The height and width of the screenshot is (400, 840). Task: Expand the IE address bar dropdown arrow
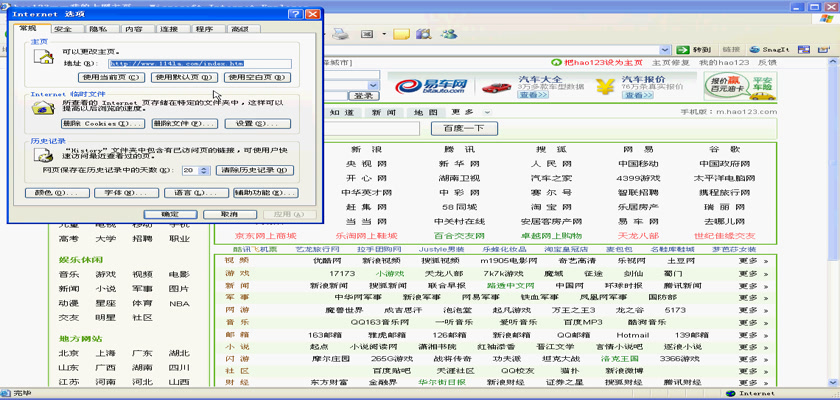pyautogui.click(x=665, y=50)
